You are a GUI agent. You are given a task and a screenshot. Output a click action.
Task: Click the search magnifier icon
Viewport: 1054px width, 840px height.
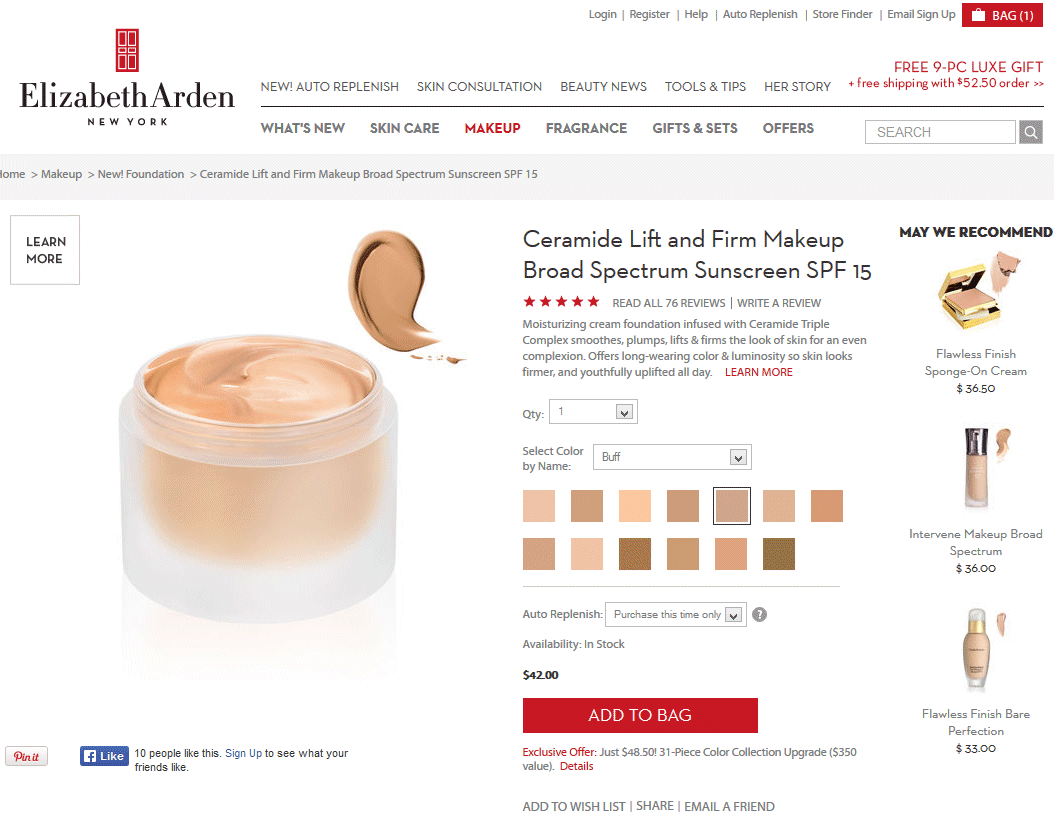pos(1030,132)
